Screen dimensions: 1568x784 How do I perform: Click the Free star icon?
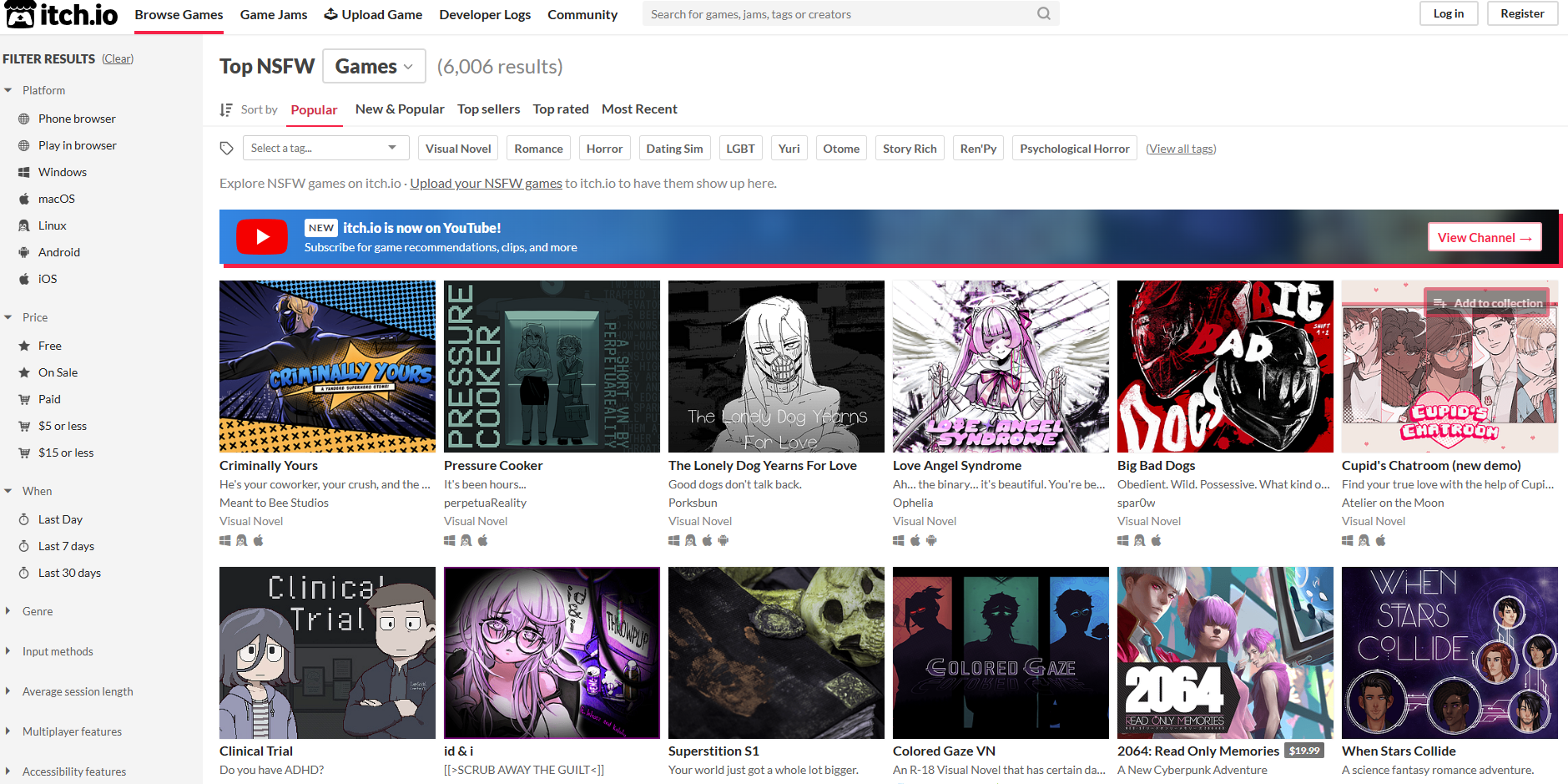24,346
